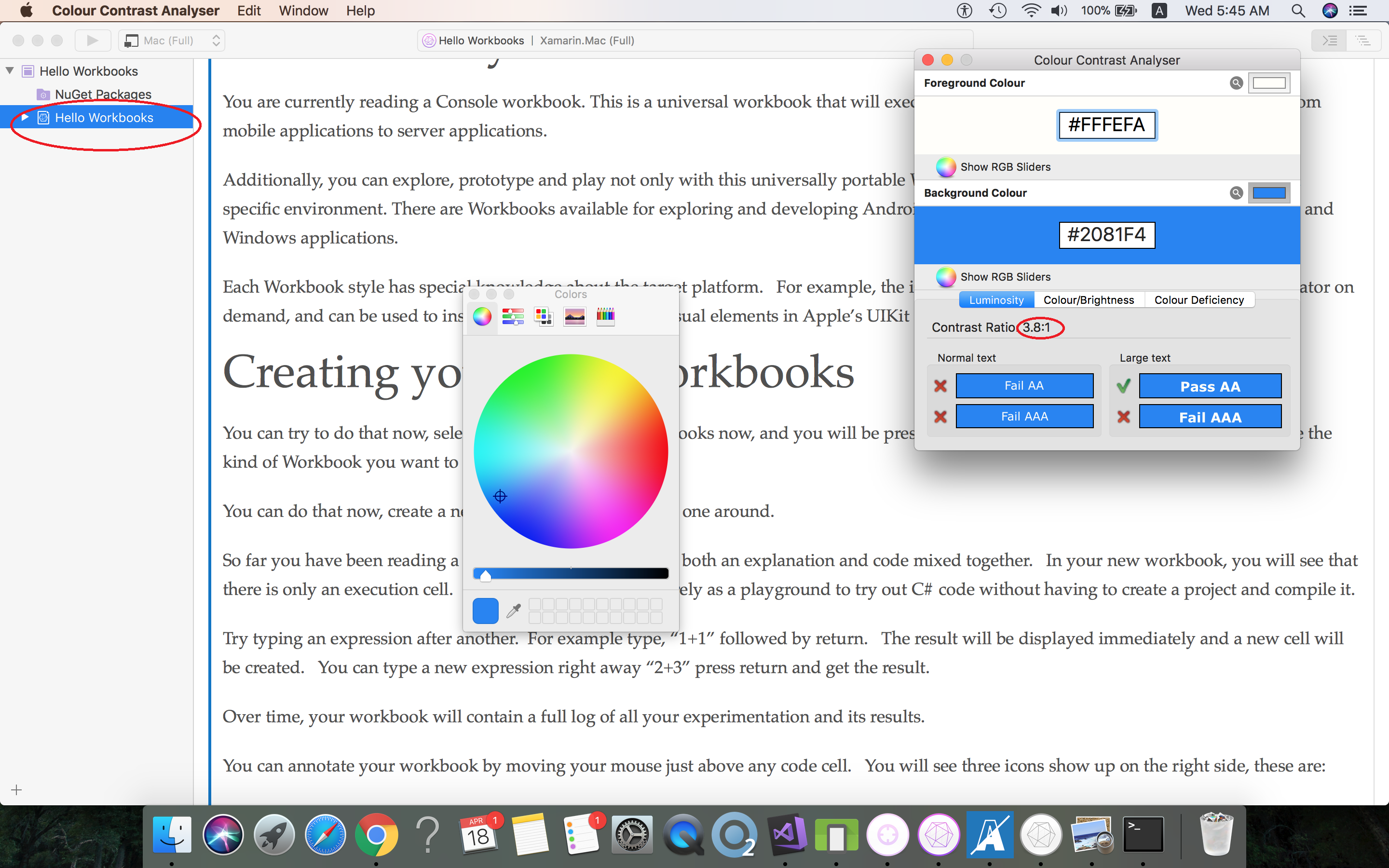Viewport: 1389px width, 868px height.
Task: Edit the #FFFEFA foreground hex field
Action: pos(1106,124)
